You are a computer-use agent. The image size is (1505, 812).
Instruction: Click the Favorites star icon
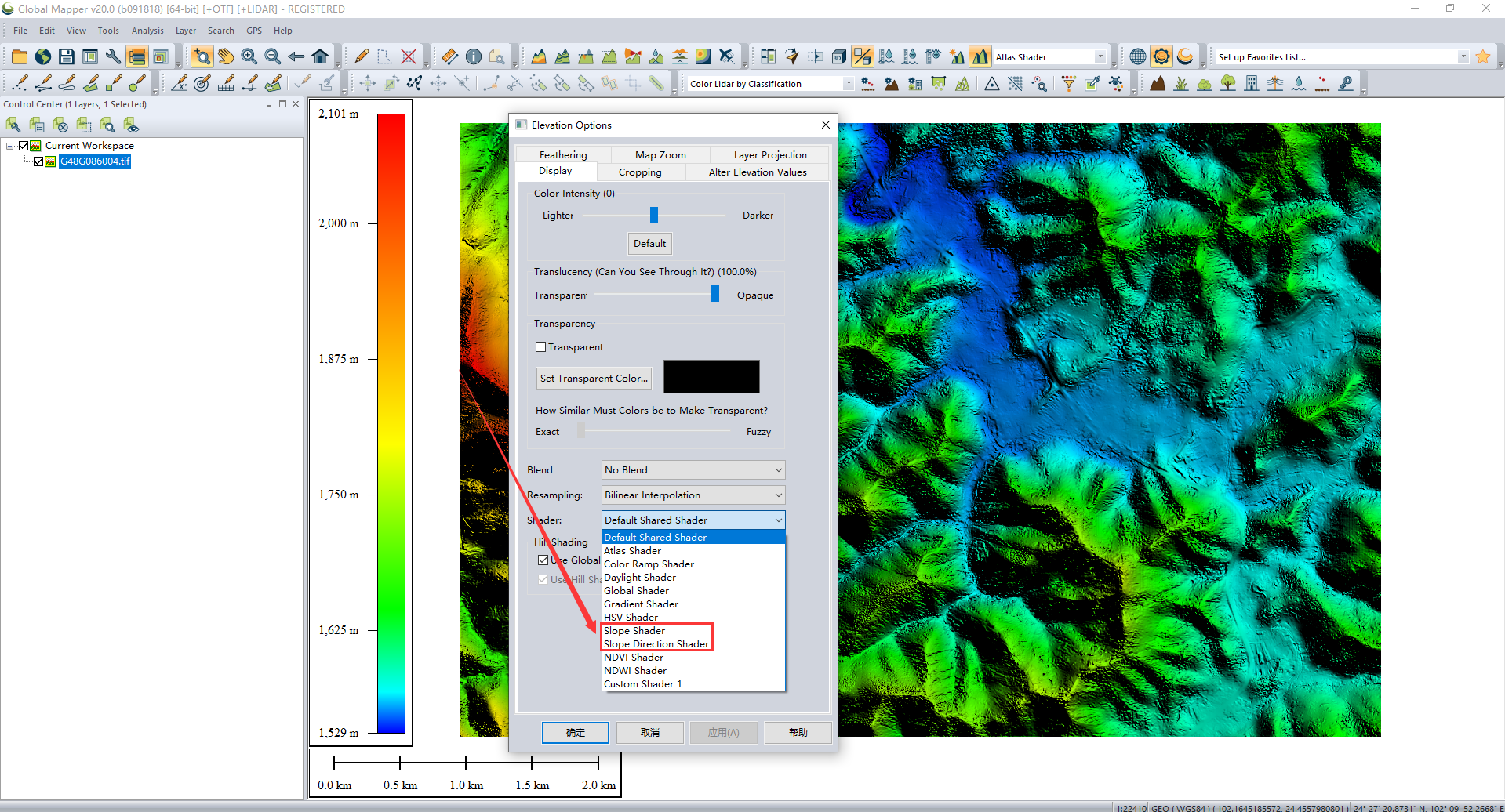point(1482,56)
